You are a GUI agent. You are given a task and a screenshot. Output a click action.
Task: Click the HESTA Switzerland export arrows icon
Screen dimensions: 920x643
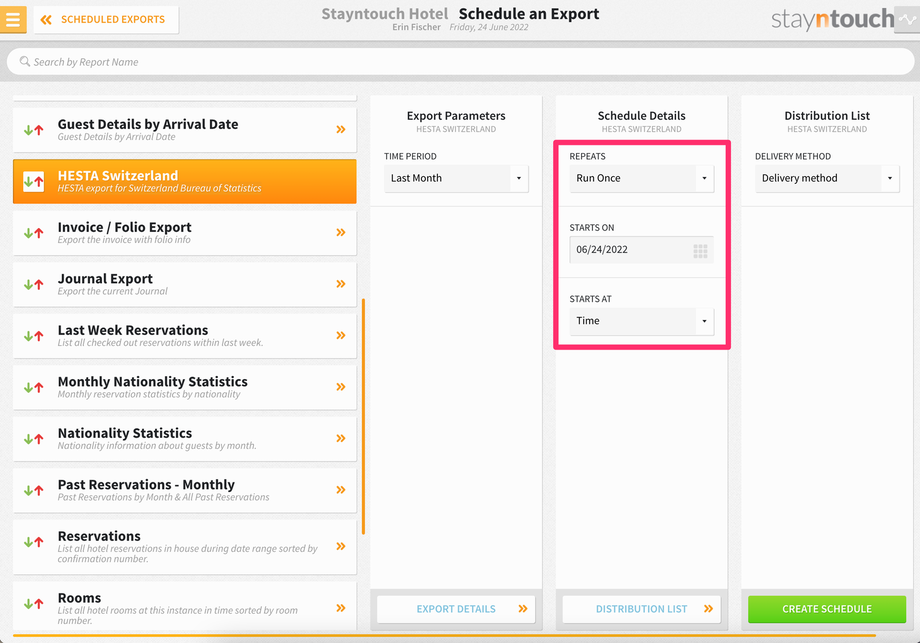pos(33,181)
